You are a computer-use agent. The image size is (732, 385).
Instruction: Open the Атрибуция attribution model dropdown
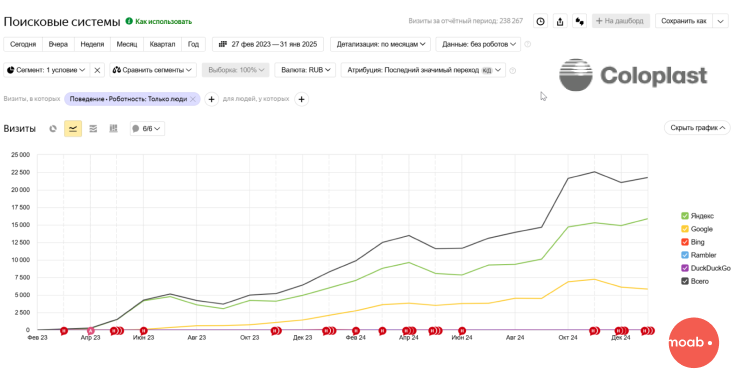pos(423,70)
